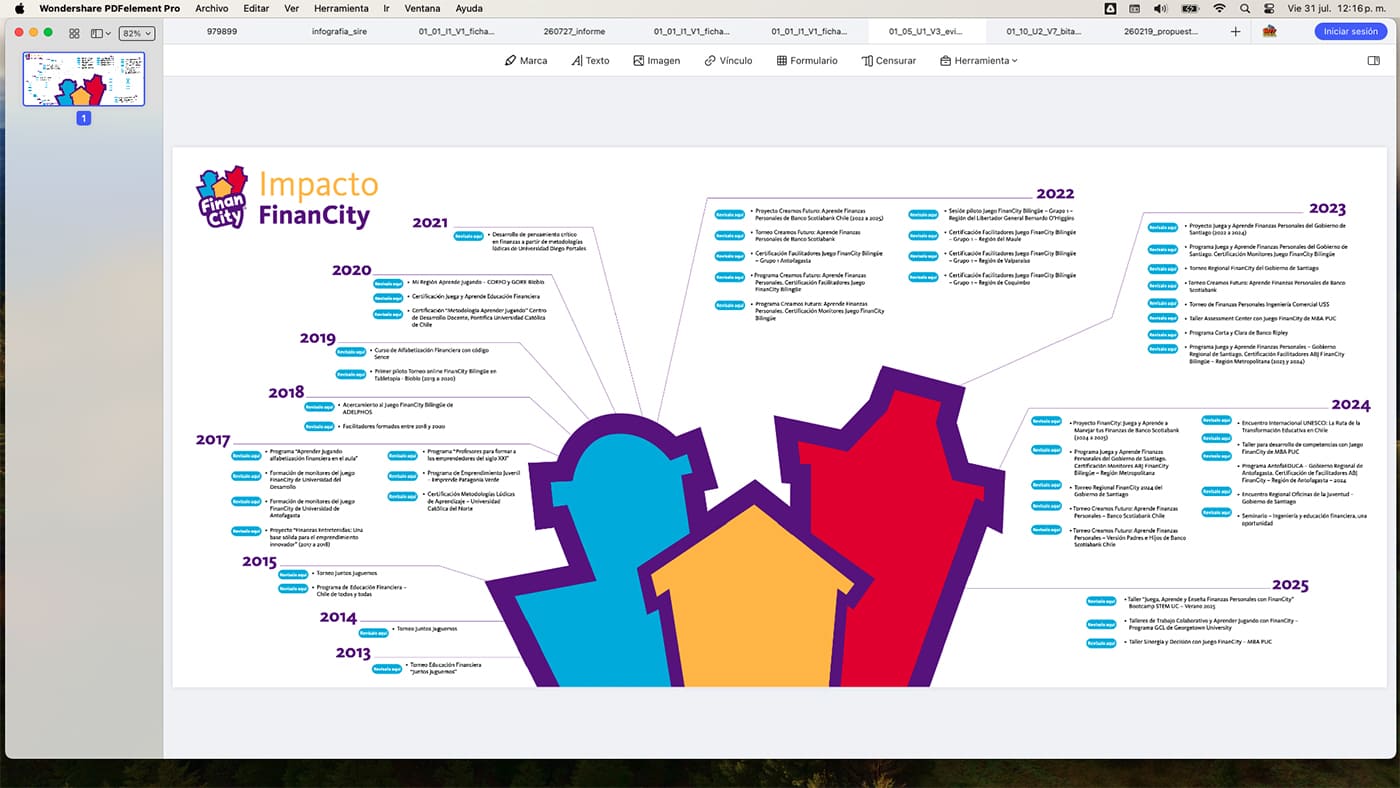Open the Apple menu
Image resolution: width=1400 pixels, height=788 pixels.
(x=19, y=8)
